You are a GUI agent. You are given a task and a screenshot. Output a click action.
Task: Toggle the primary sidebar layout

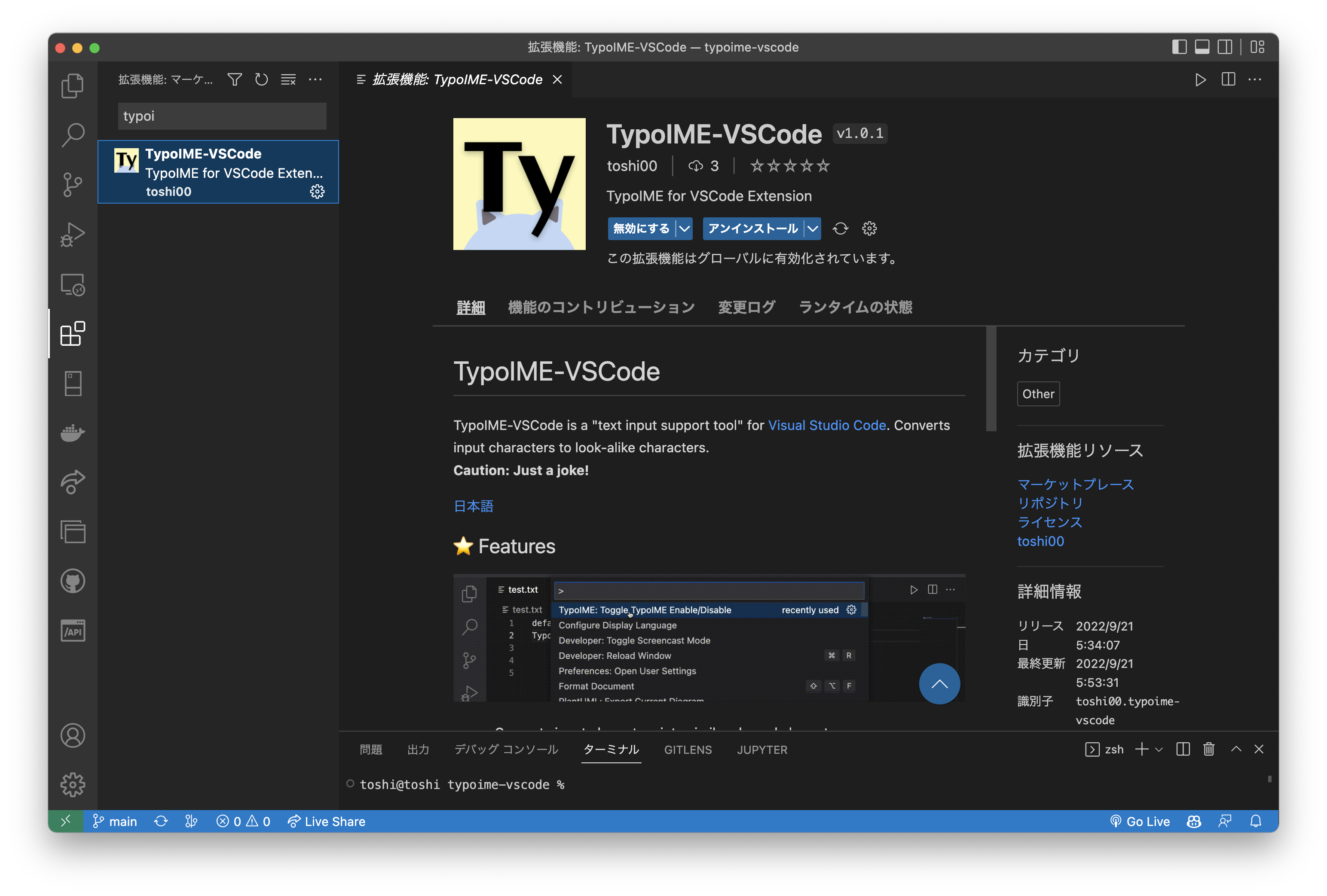point(1179,47)
